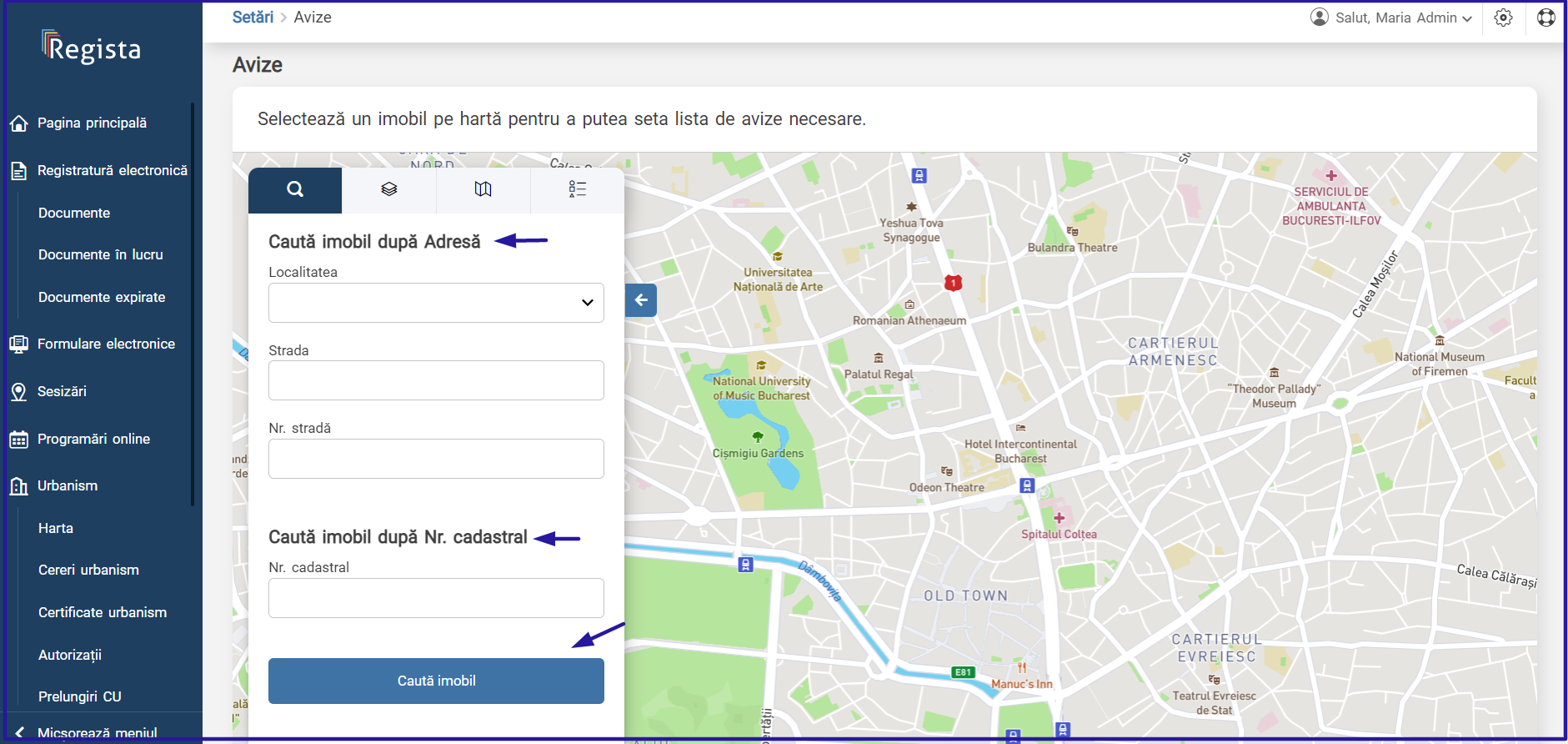Click the red road shield 1 marker
Viewport: 1568px width, 744px height.
click(x=954, y=283)
